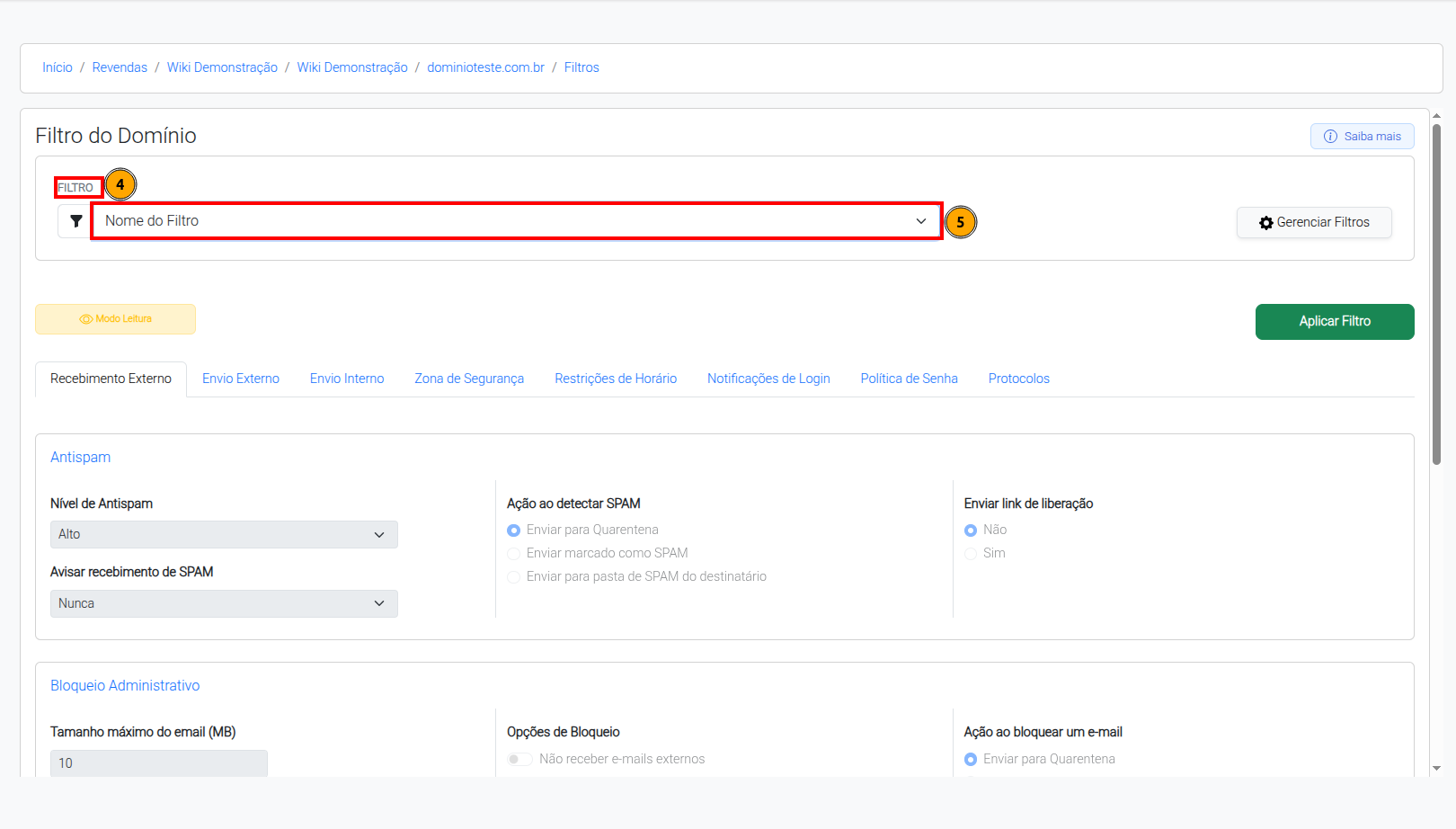Screen dimensions: 1456x829
Task: Click Filtros breadcrumb link
Action: coord(582,67)
